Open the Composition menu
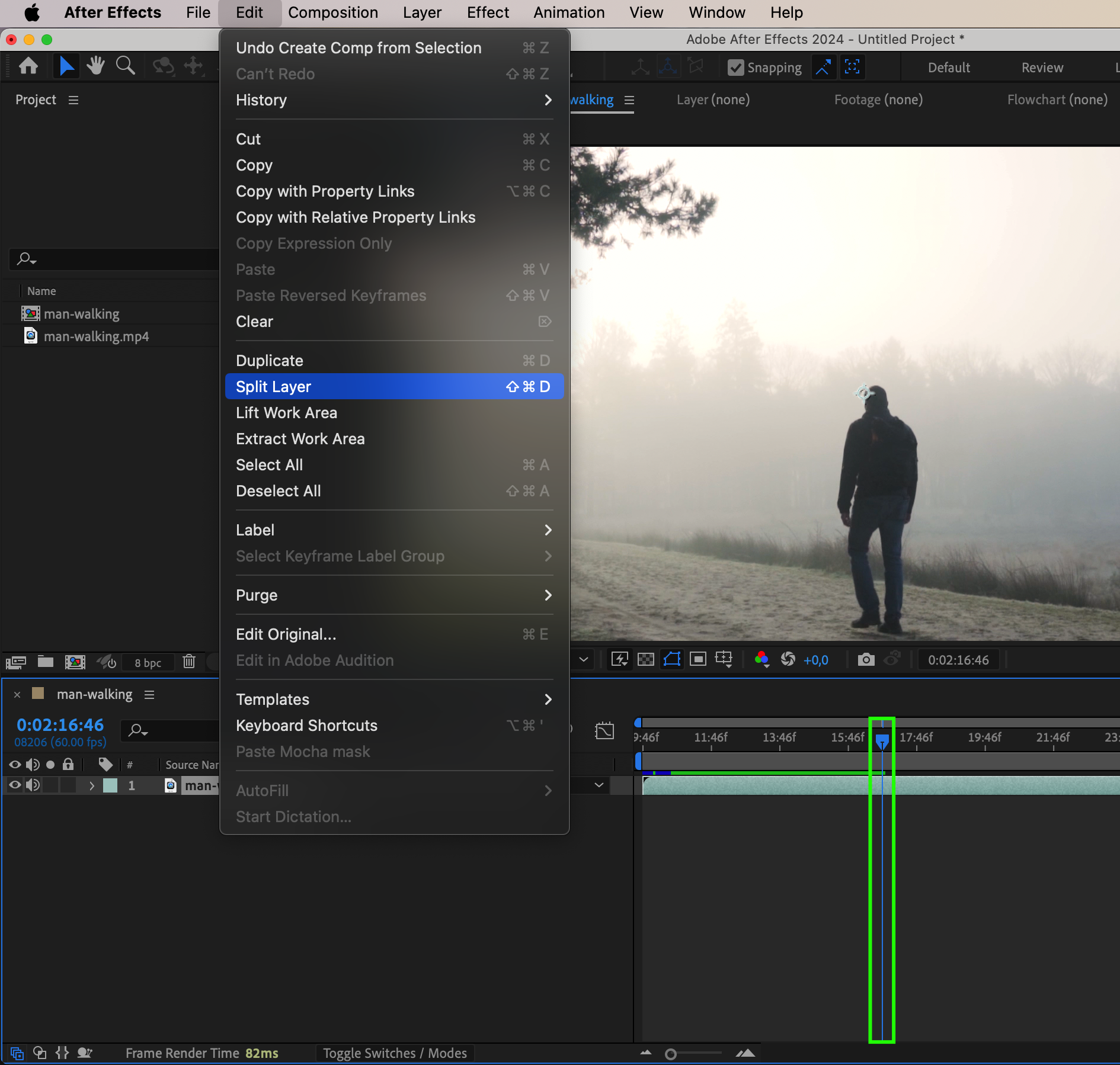This screenshot has height=1065, width=1120. click(x=332, y=12)
